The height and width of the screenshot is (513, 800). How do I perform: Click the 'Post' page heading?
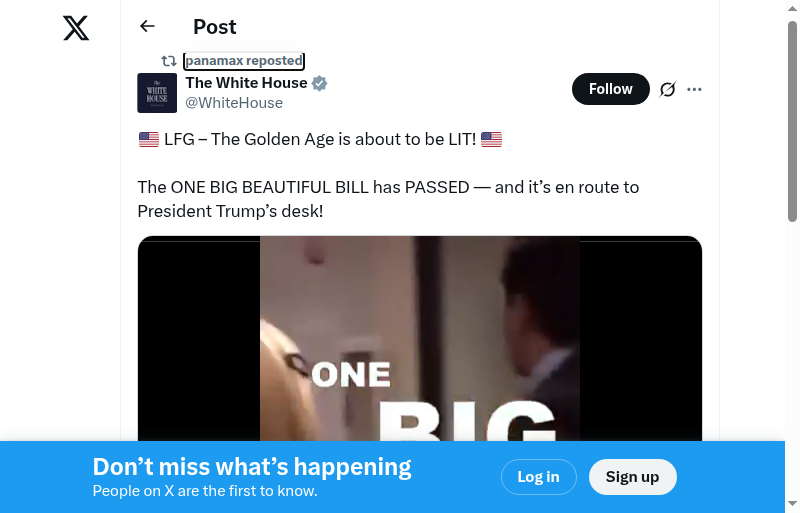point(215,27)
